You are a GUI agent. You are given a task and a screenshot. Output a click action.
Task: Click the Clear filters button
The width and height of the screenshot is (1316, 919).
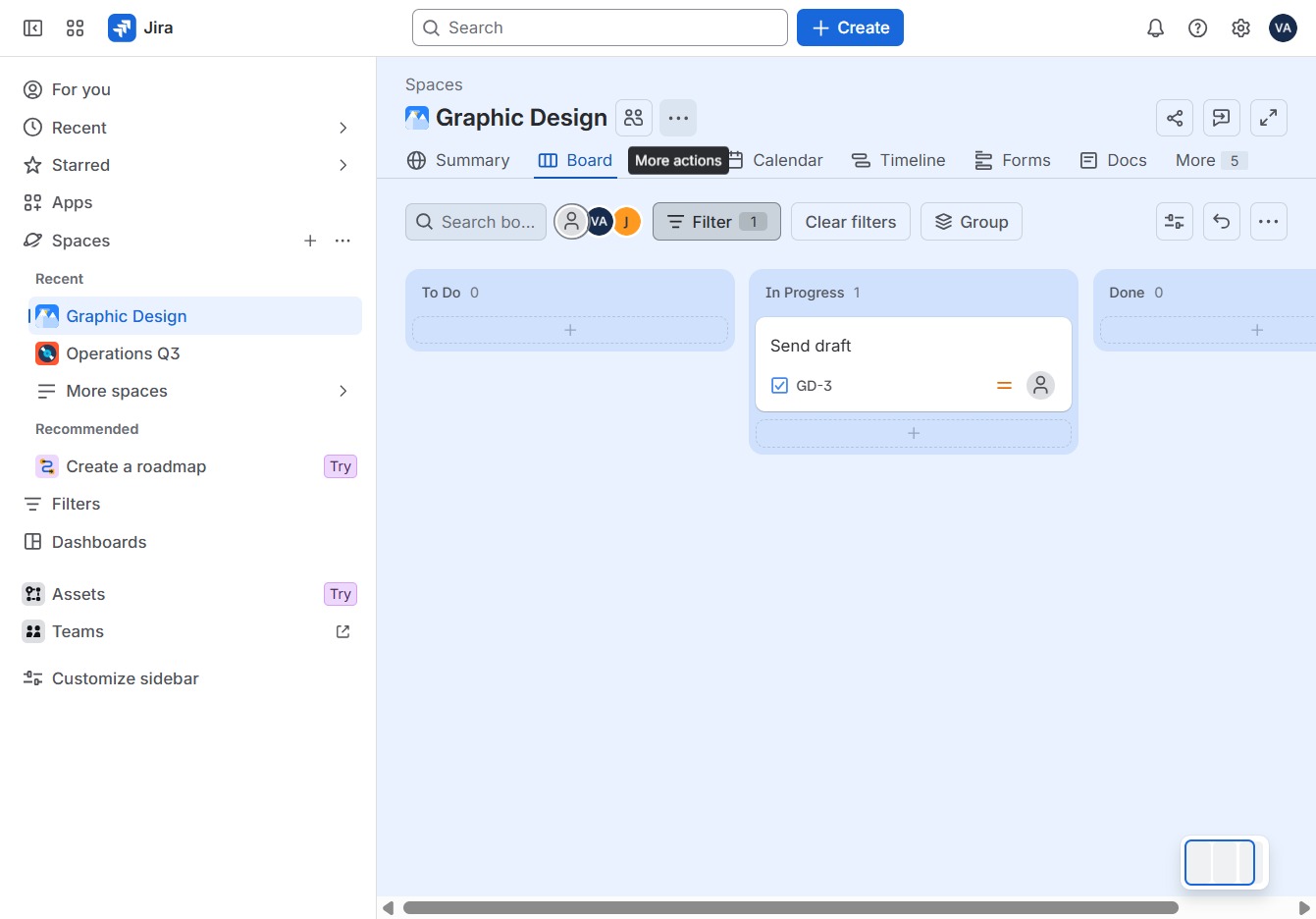[851, 222]
